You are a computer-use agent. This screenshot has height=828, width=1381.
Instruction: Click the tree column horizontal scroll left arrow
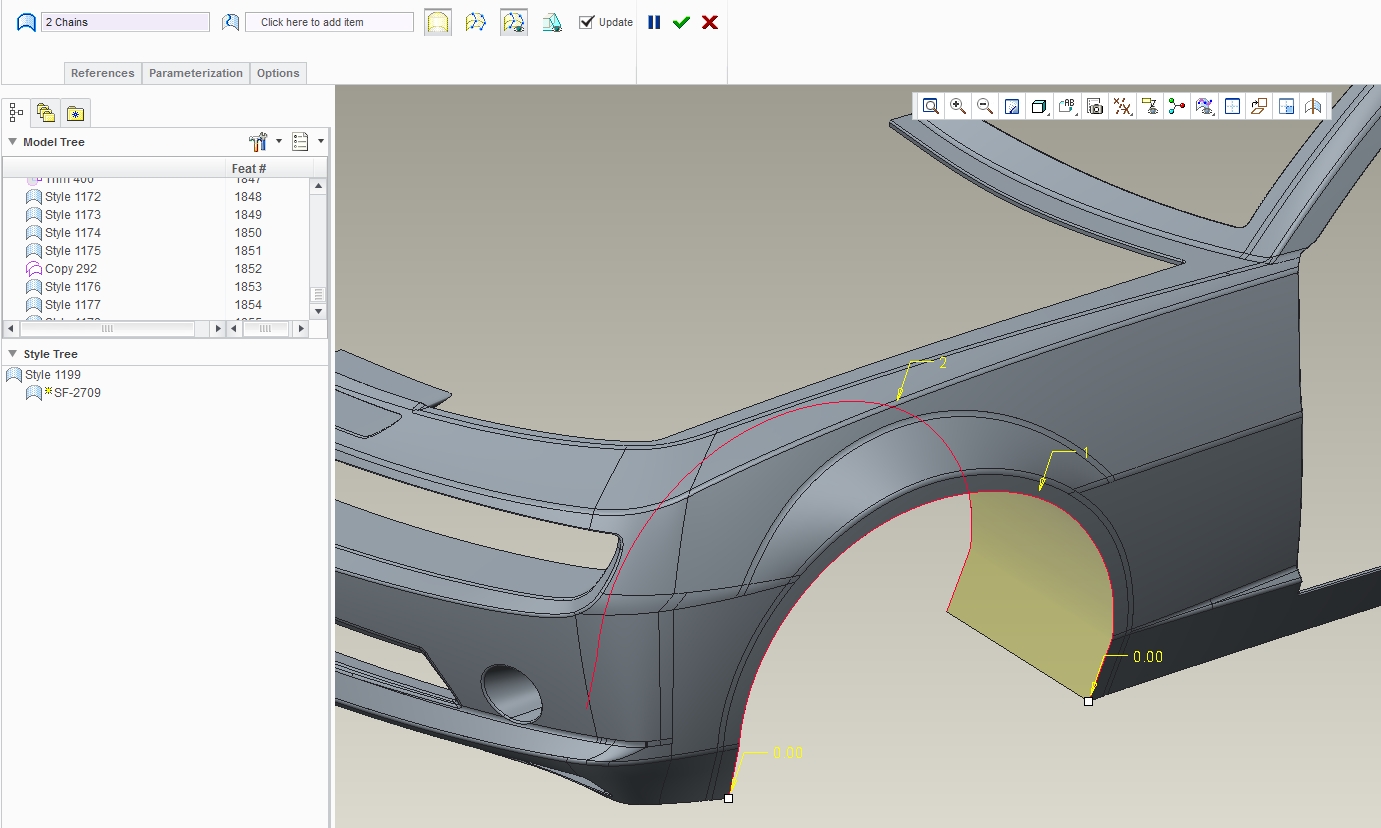click(x=11, y=328)
